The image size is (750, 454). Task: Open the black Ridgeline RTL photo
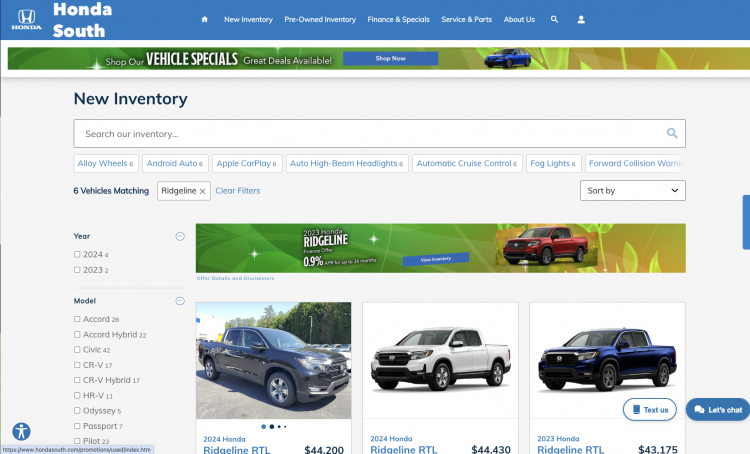(274, 360)
